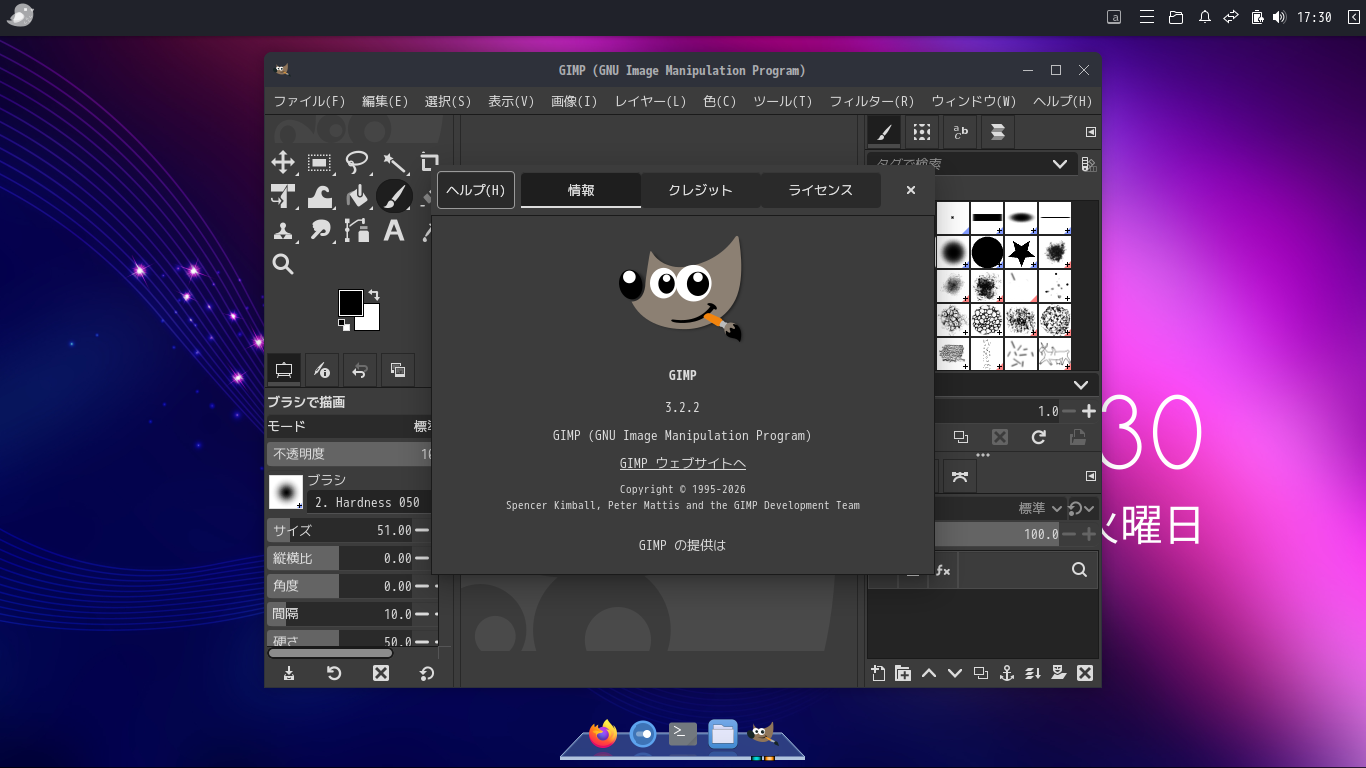Image resolution: width=1366 pixels, height=768 pixels.
Task: Swap foreground and background colors
Action: 374,295
